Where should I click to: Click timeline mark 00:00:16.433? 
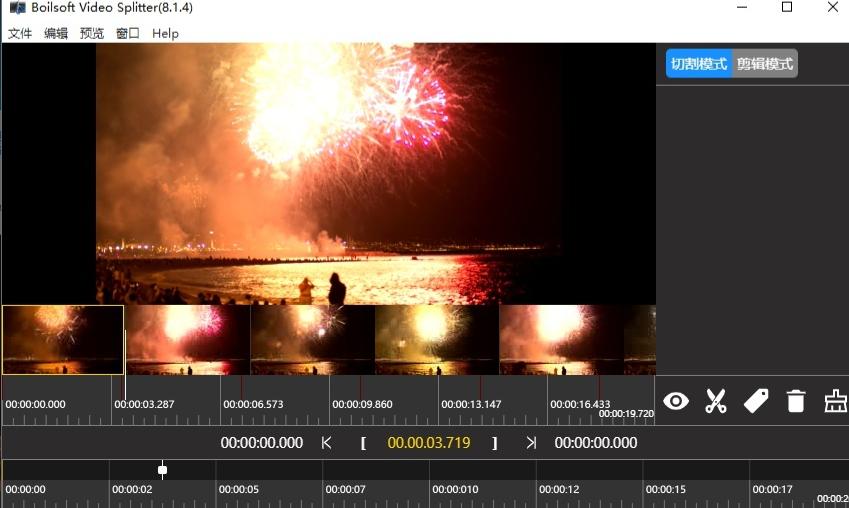point(580,404)
